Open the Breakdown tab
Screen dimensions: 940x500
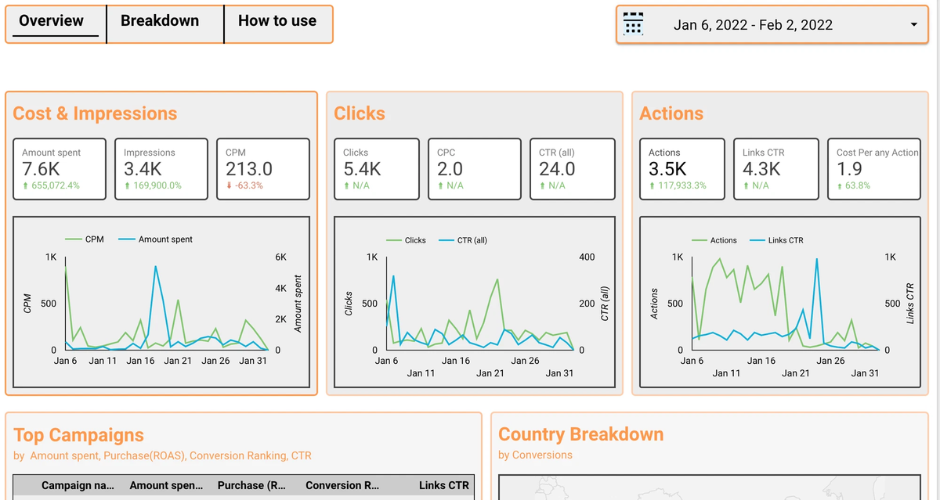click(x=160, y=21)
